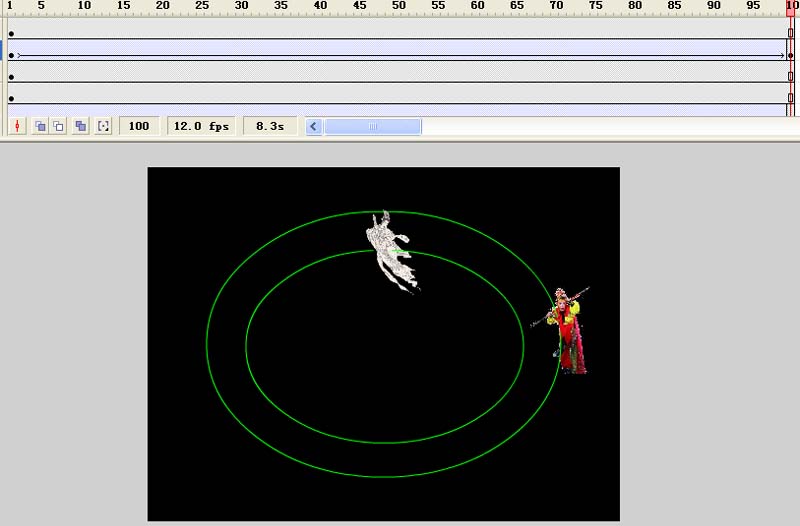Select the red playhead marker at frame 100
This screenshot has width=800, height=526.
pyautogui.click(x=791, y=8)
